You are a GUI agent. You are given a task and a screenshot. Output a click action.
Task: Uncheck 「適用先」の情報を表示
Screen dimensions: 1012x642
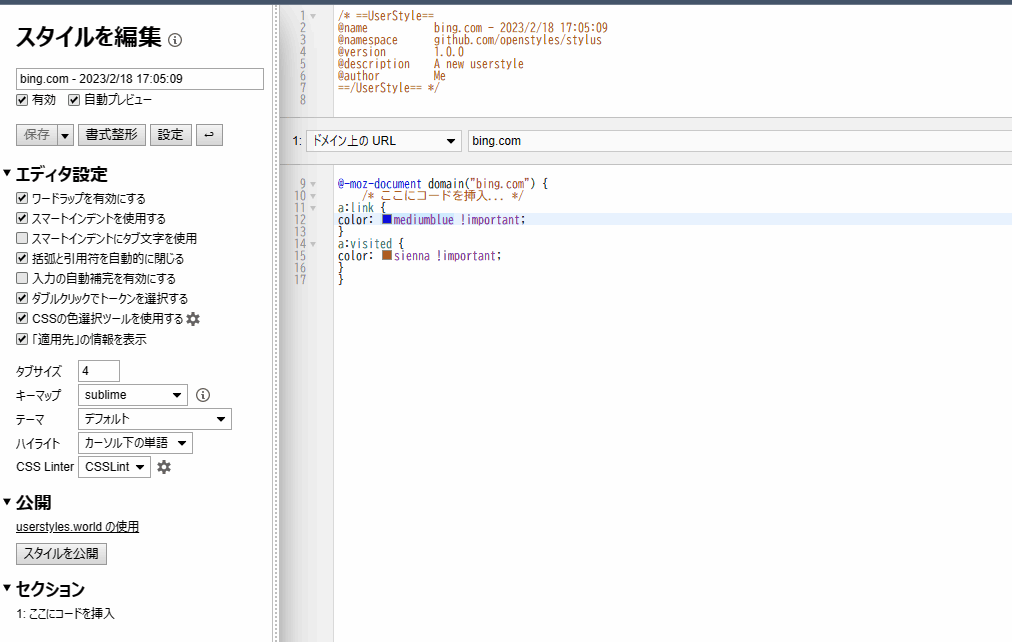[22, 339]
